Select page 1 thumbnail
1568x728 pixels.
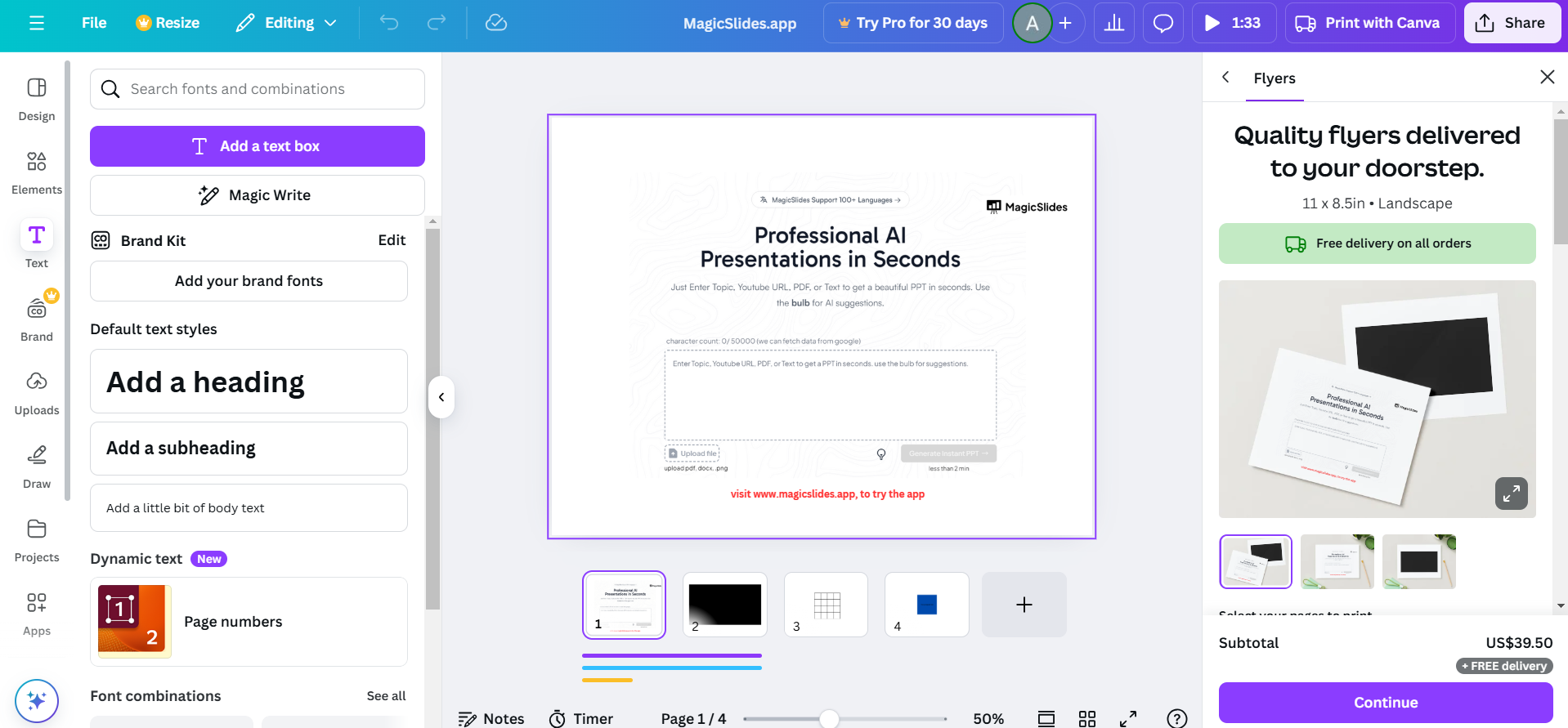[x=624, y=605]
